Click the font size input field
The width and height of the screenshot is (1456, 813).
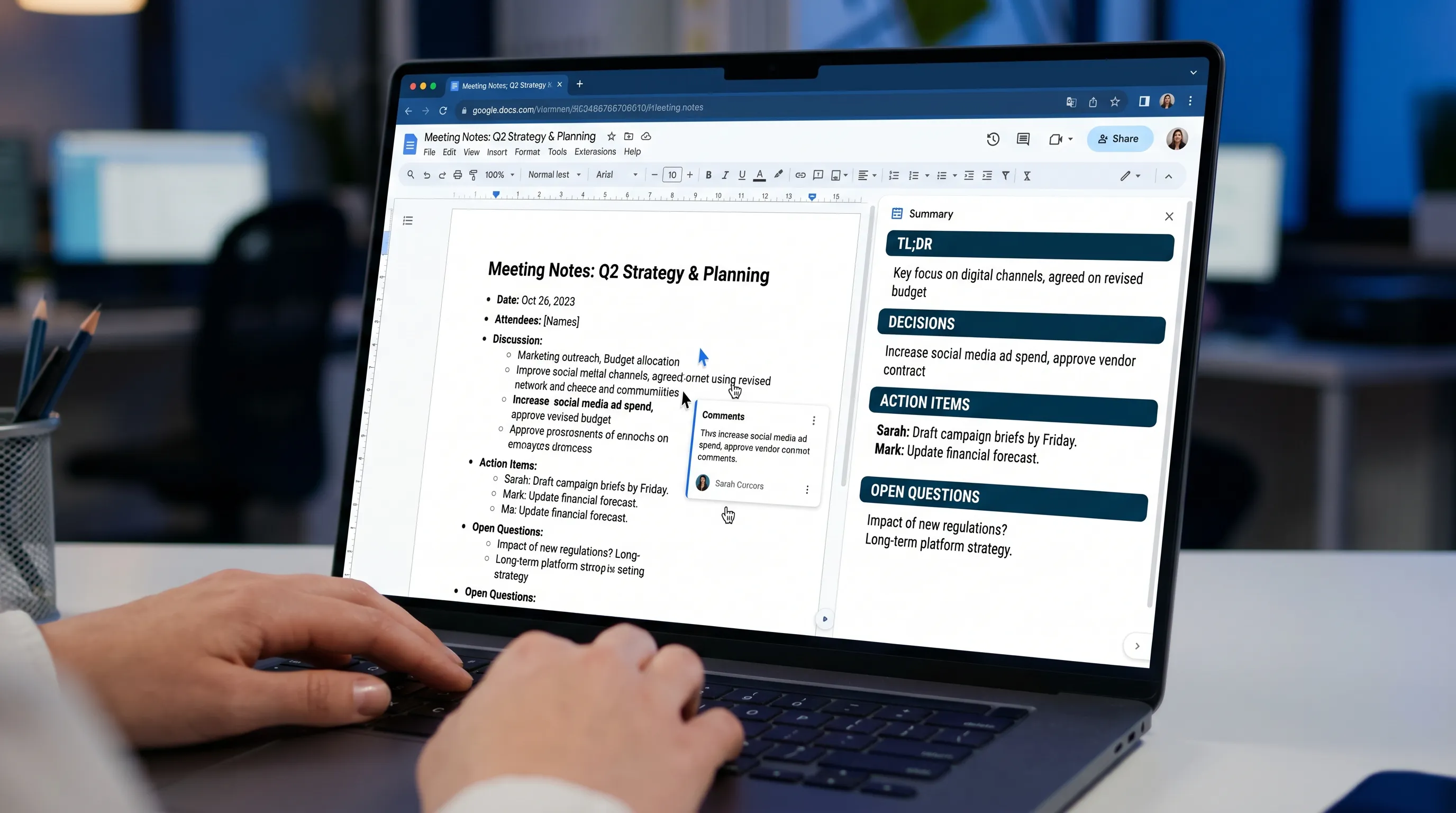pos(671,175)
